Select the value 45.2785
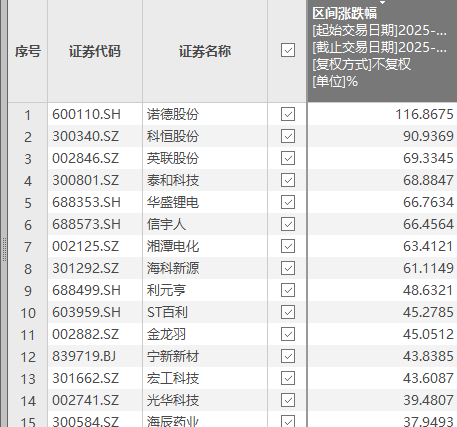This screenshot has width=457, height=427. point(428,313)
